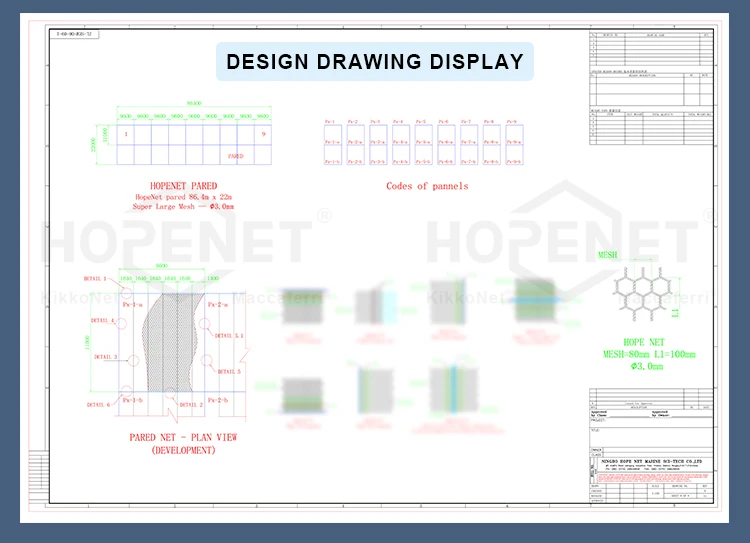Select the DETAIL 5 callout circle
Viewport: 750px width, 543px height.
(206, 361)
